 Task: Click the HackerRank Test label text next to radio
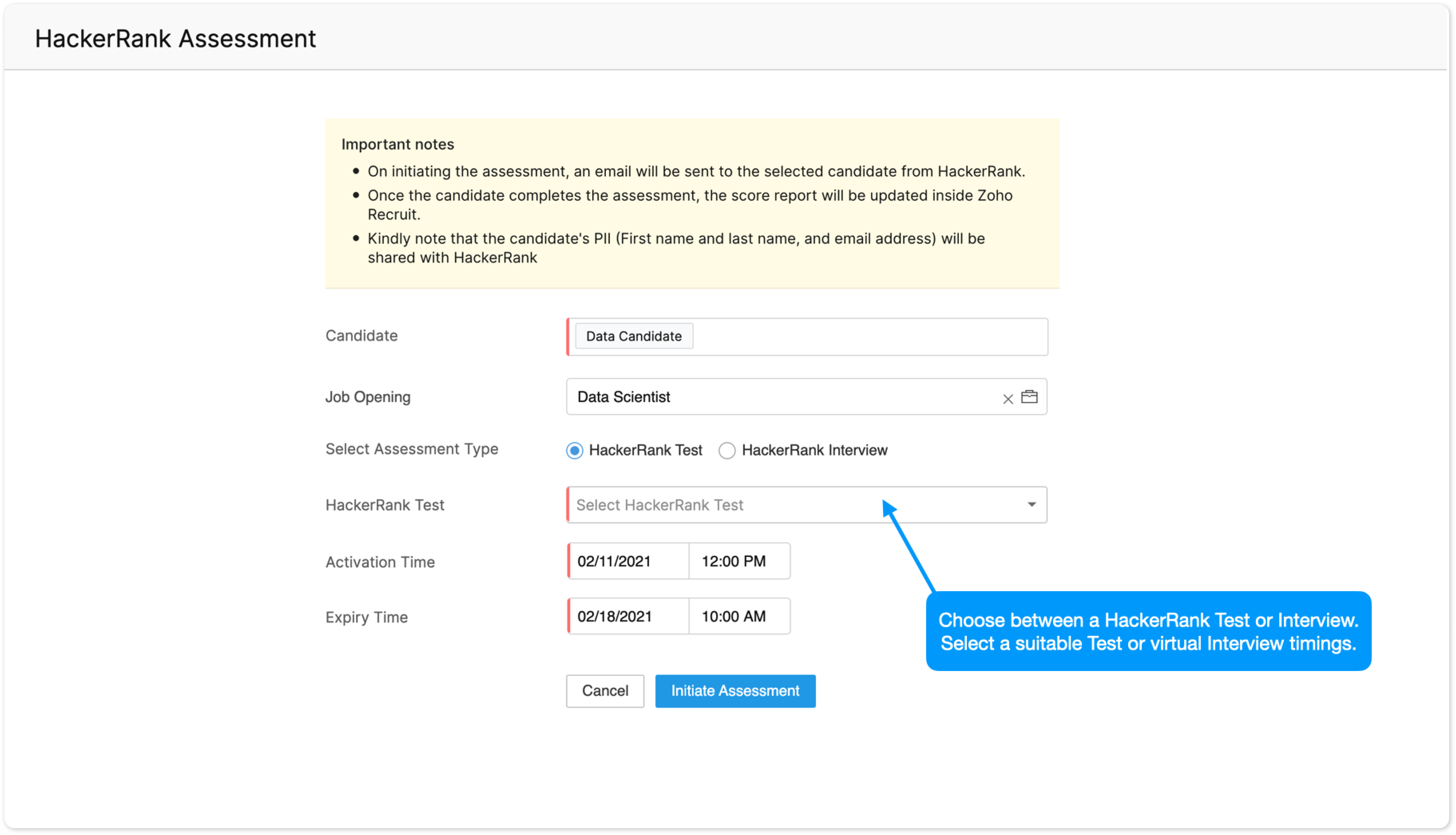(645, 451)
